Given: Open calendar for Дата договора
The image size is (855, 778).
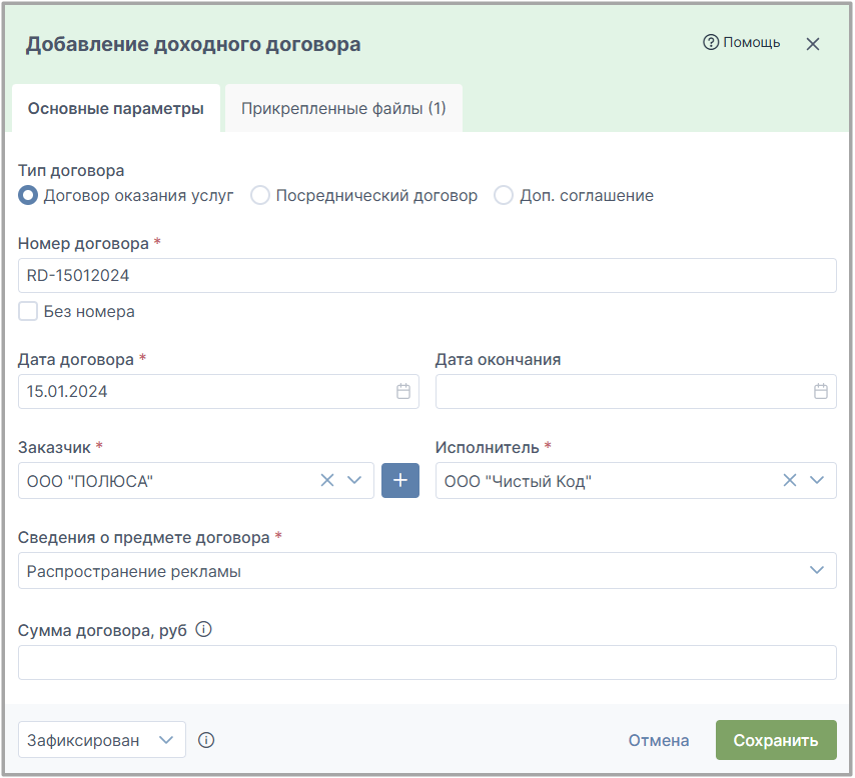Looking at the screenshot, I should coord(403,391).
